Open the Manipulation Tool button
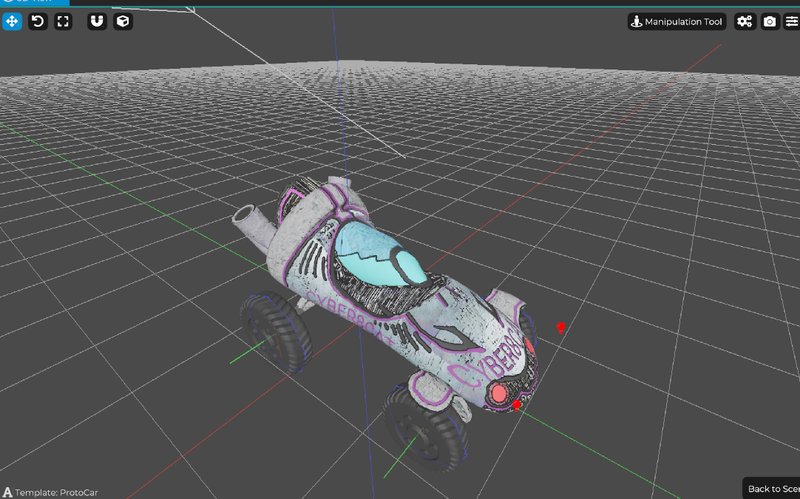 click(x=677, y=21)
